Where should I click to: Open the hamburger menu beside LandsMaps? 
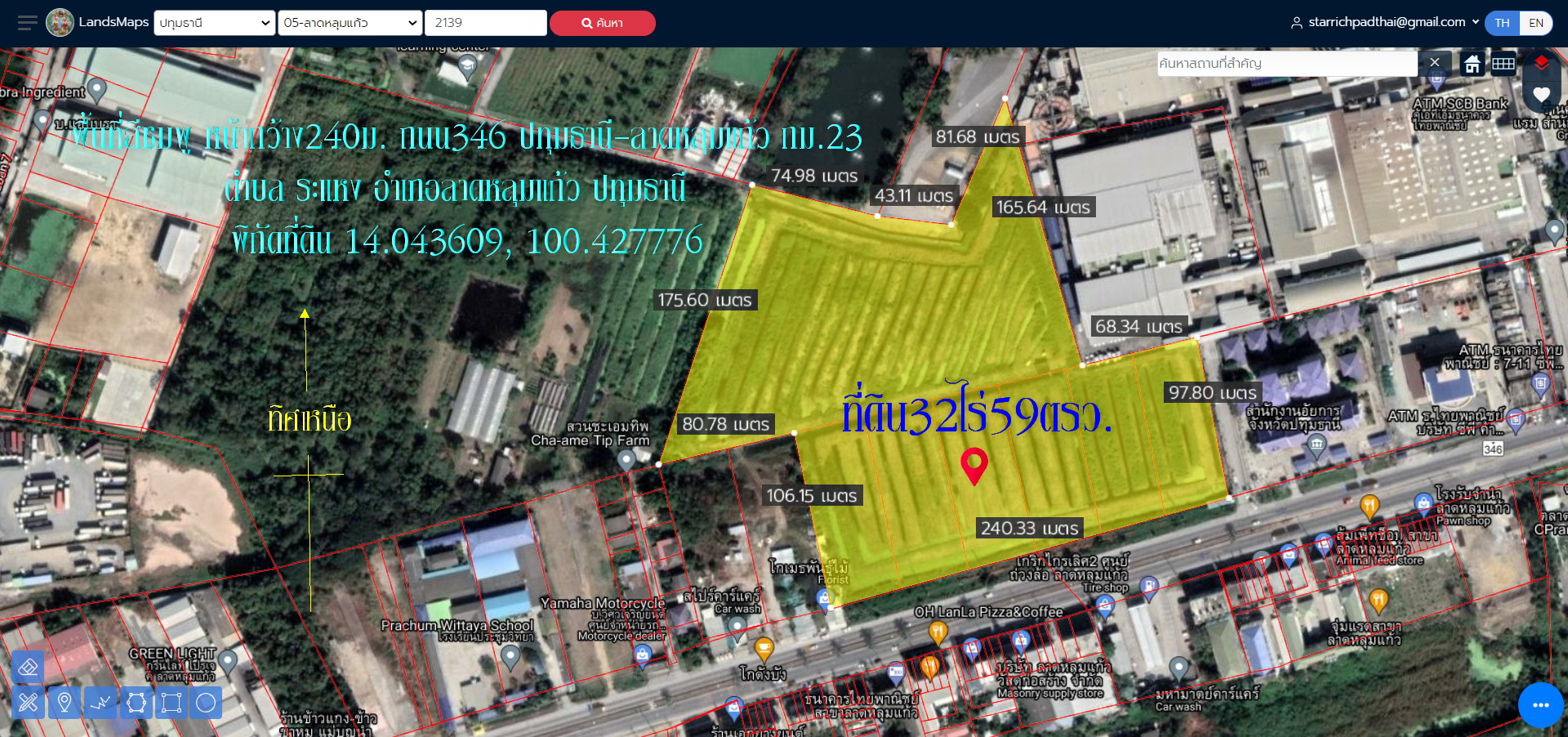coord(28,23)
